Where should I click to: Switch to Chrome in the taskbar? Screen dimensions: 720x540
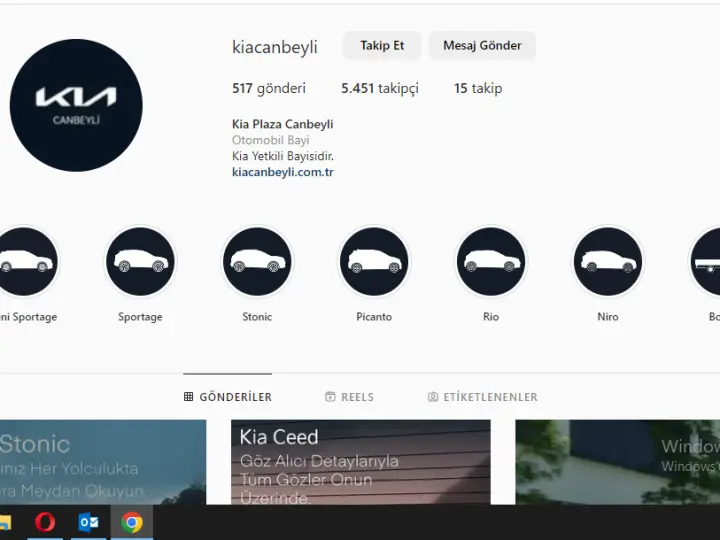click(x=131, y=522)
